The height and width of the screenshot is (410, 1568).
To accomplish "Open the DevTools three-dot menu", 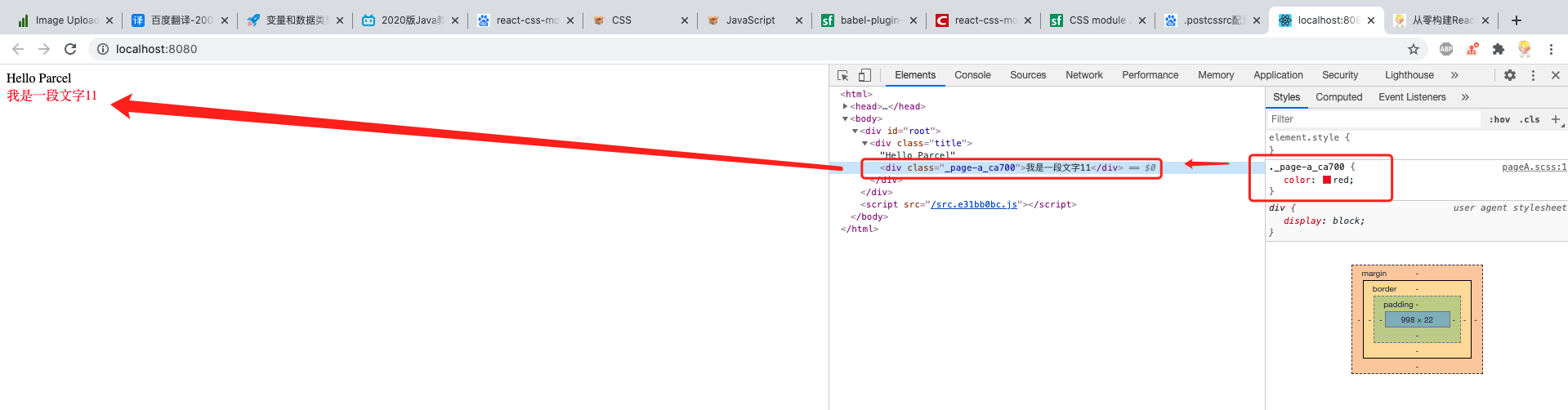I will point(1533,75).
